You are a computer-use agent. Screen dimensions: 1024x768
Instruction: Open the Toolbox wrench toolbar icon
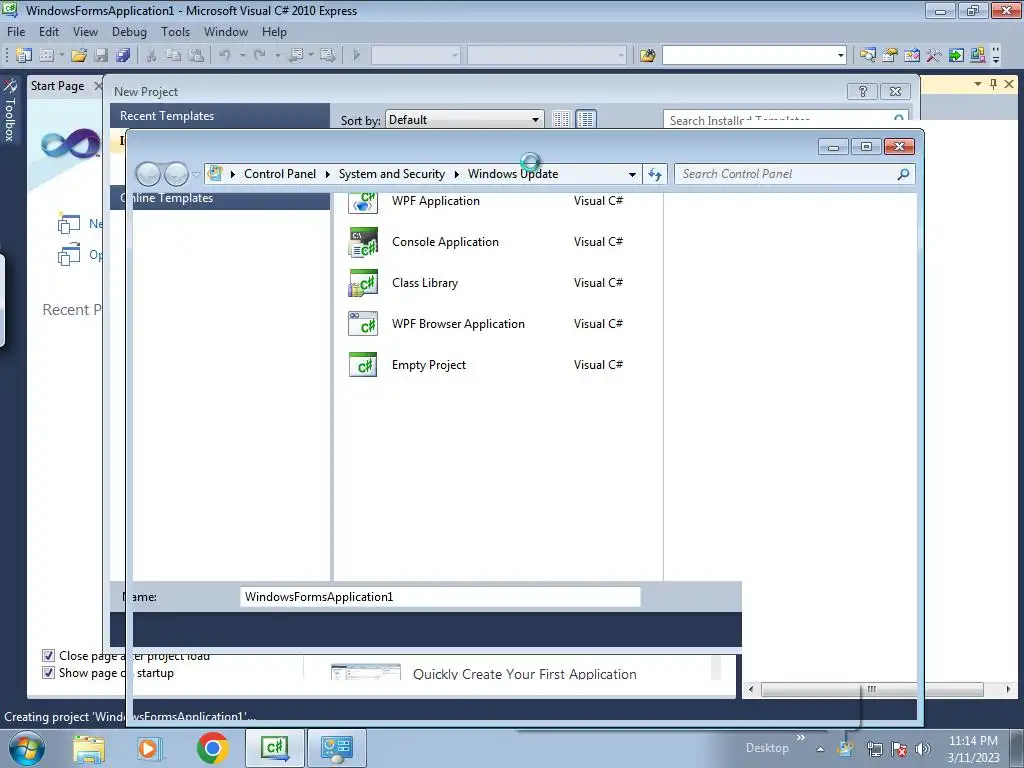934,56
